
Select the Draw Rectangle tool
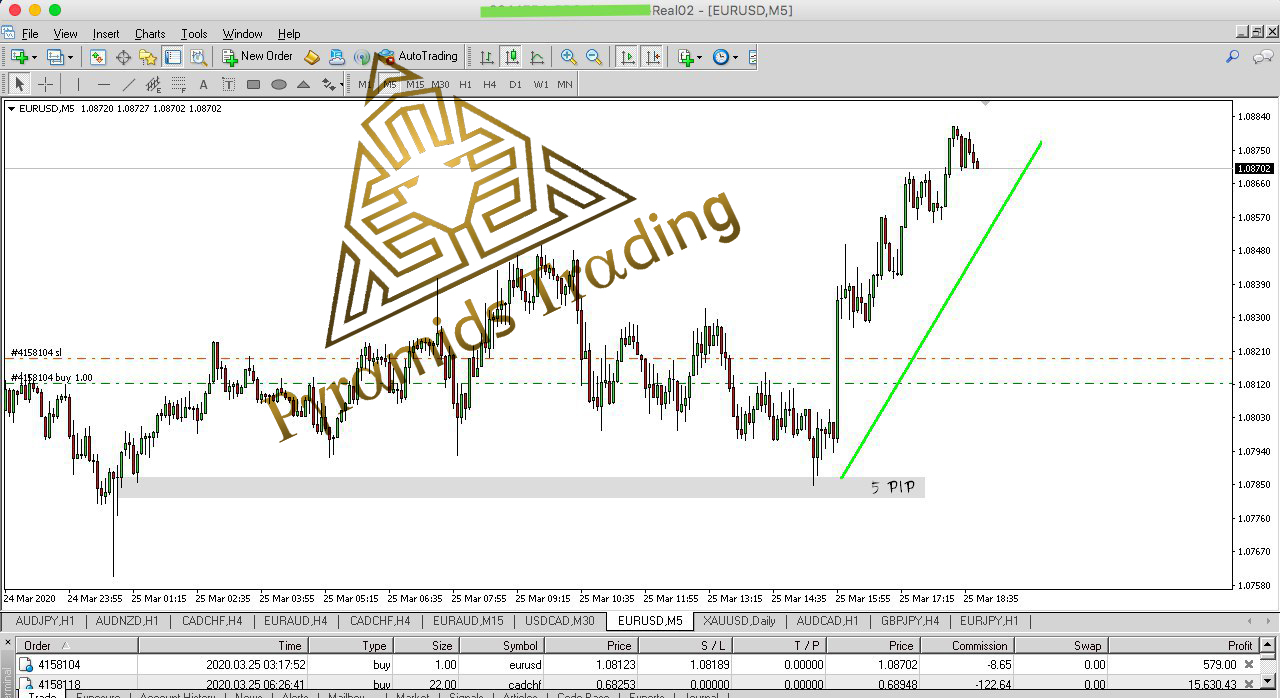coord(254,85)
